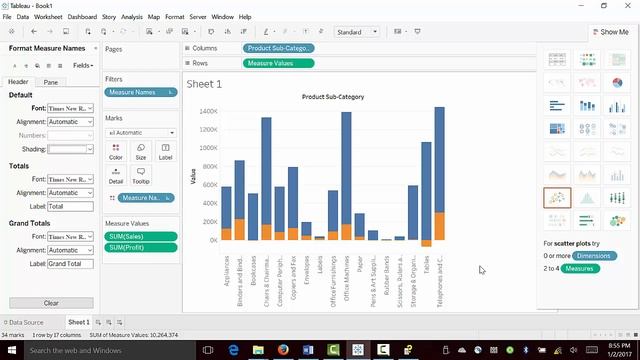Open the Worksheet menu
Viewport: 640px width, 360px height.
coord(48,17)
